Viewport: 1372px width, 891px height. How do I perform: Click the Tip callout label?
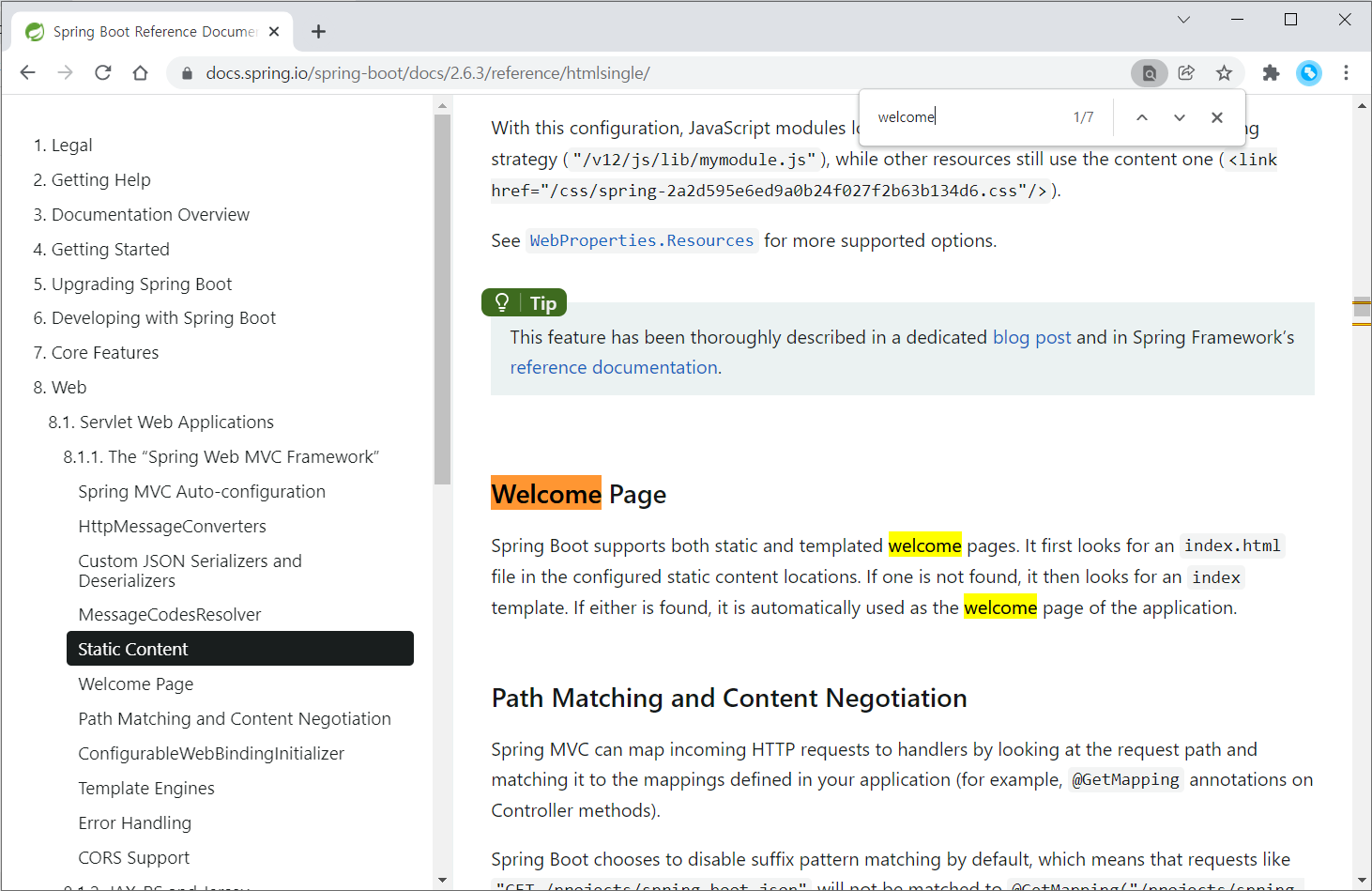click(x=524, y=303)
